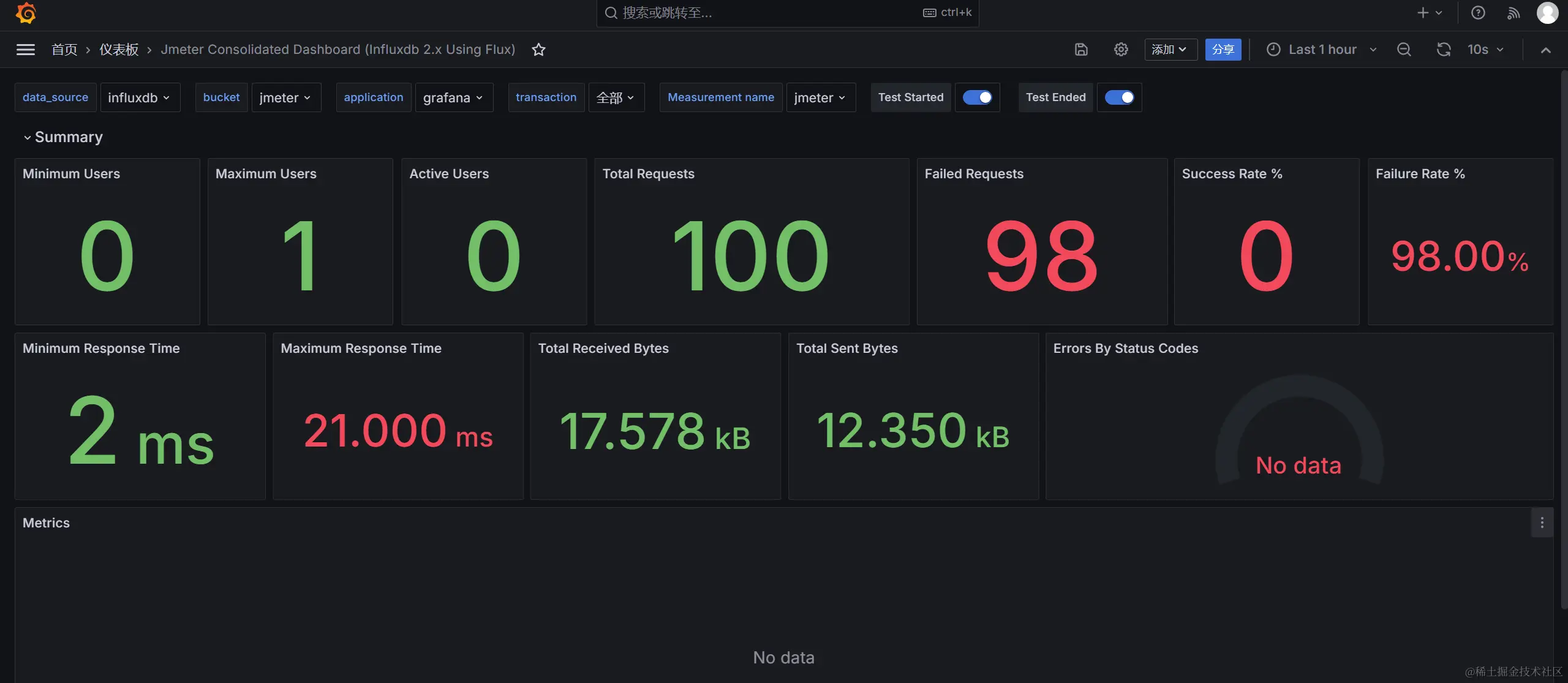Open the 10s refresh interval dropdown
This screenshot has height=683, width=1568.
click(x=1486, y=50)
